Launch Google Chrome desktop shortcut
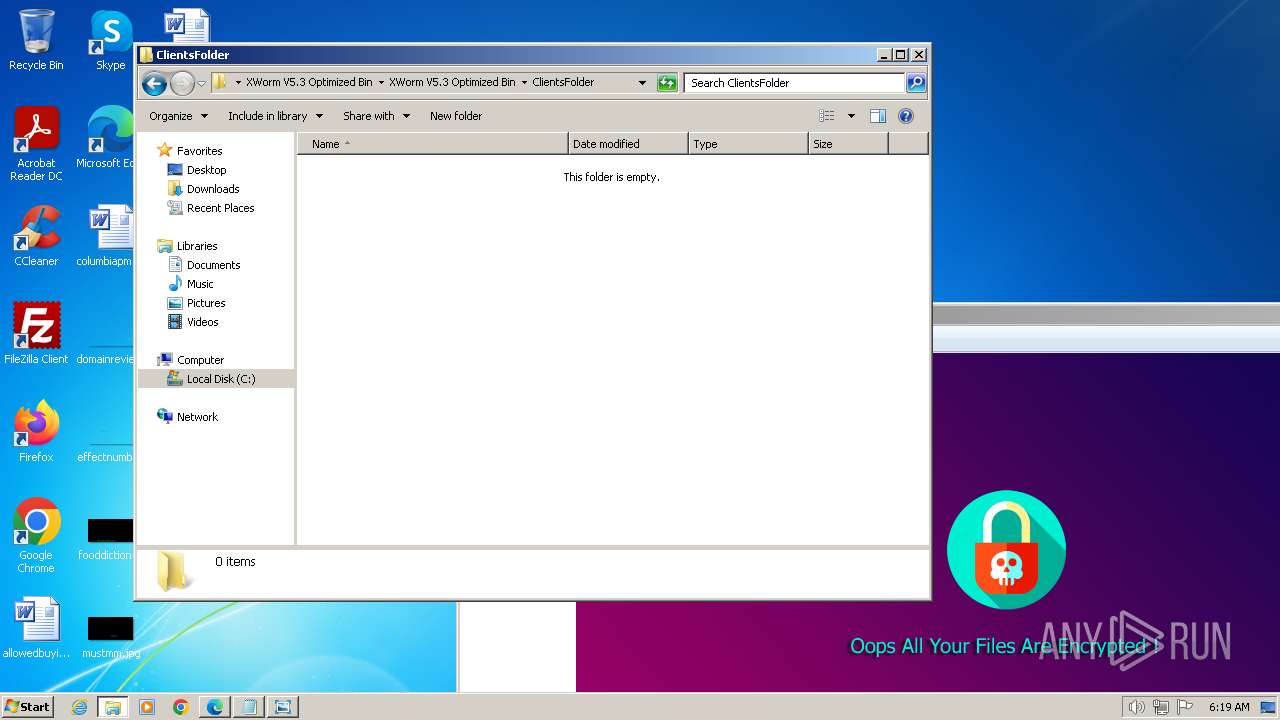 coord(36,536)
